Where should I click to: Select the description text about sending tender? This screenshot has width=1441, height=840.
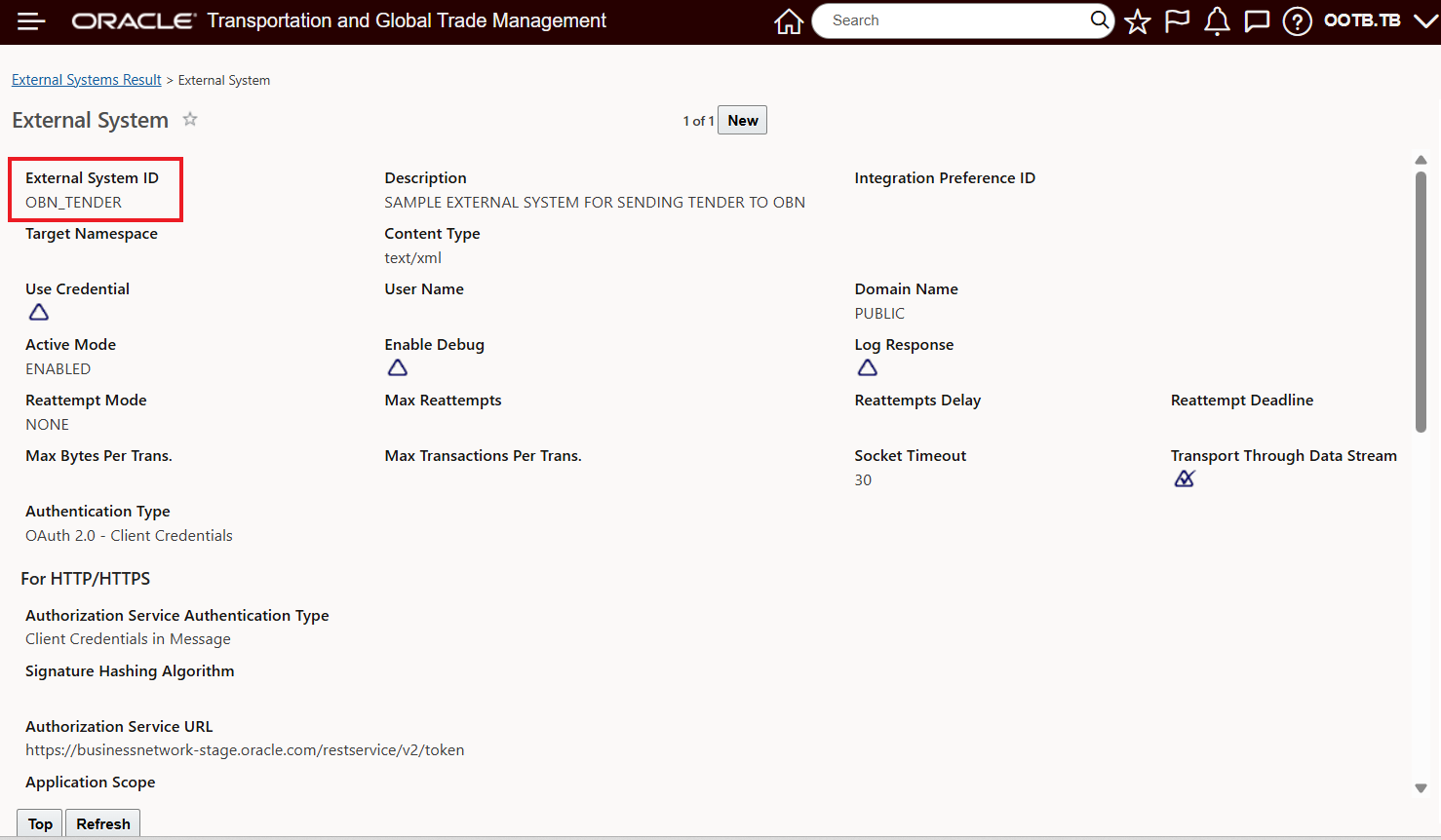coord(595,203)
